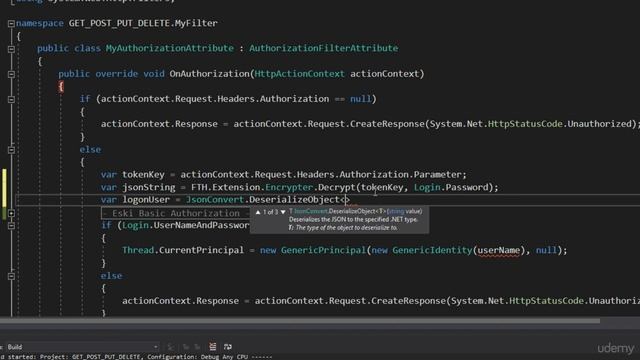This screenshot has width=640, height=360.
Task: Click 'jsonString' variable declaration
Action: click(x=149, y=187)
